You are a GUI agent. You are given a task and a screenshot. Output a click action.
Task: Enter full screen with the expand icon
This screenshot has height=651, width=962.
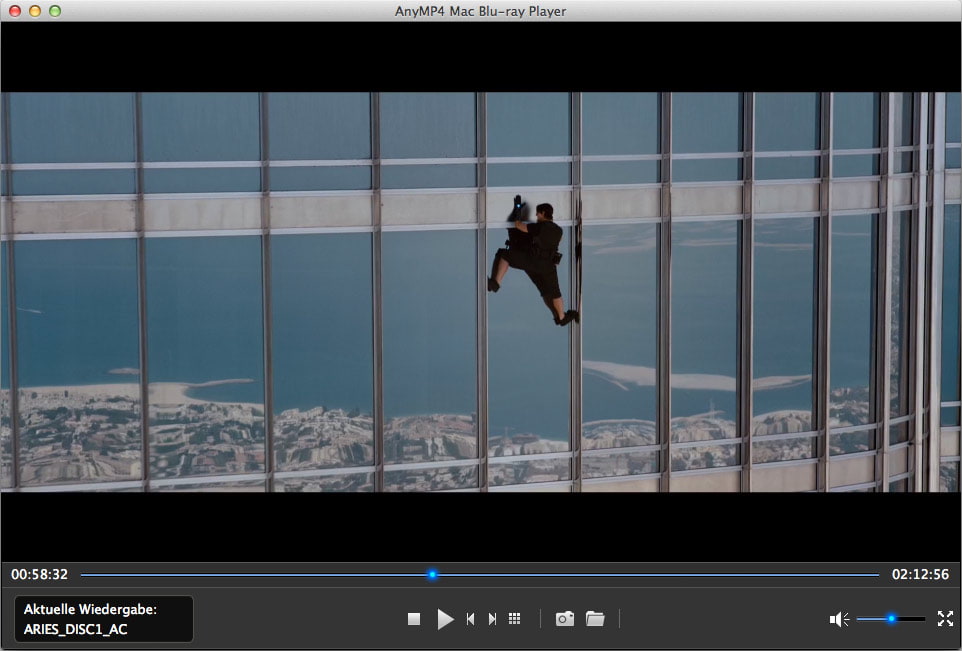945,618
